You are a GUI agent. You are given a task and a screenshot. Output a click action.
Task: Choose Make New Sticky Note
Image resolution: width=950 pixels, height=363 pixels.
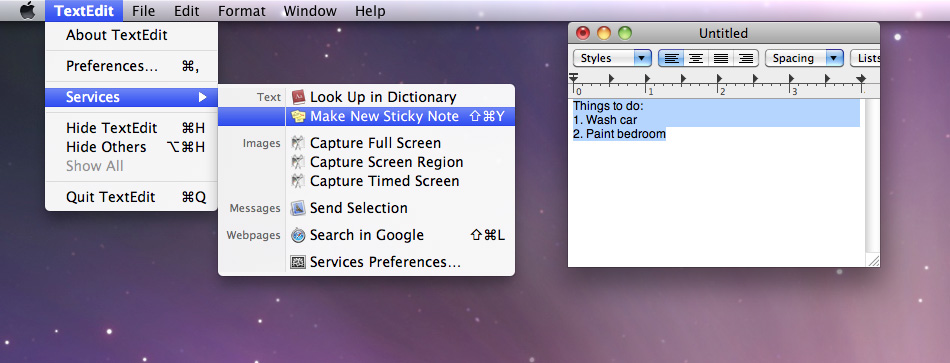(x=366, y=116)
